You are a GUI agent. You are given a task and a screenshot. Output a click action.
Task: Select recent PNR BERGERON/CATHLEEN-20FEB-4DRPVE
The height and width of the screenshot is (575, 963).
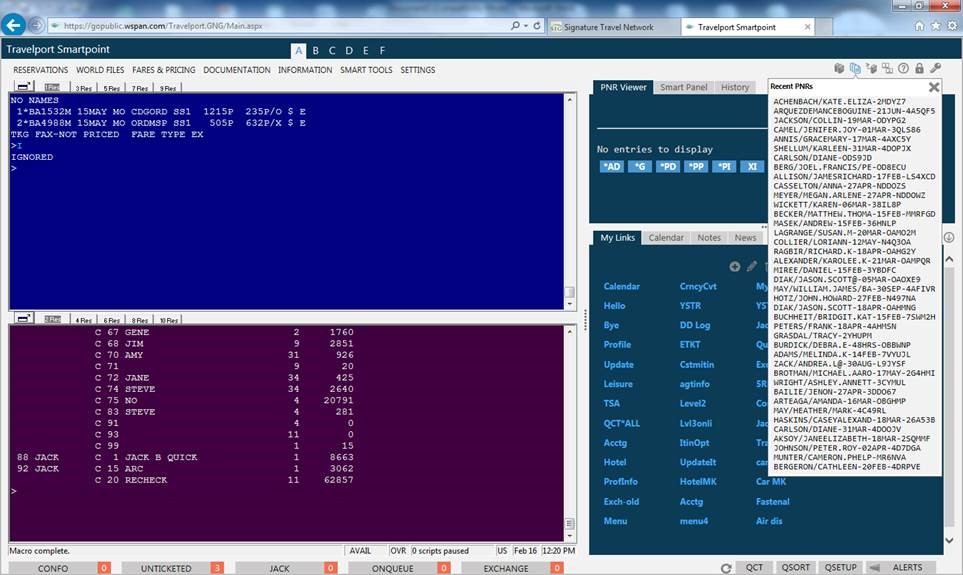click(x=846, y=467)
